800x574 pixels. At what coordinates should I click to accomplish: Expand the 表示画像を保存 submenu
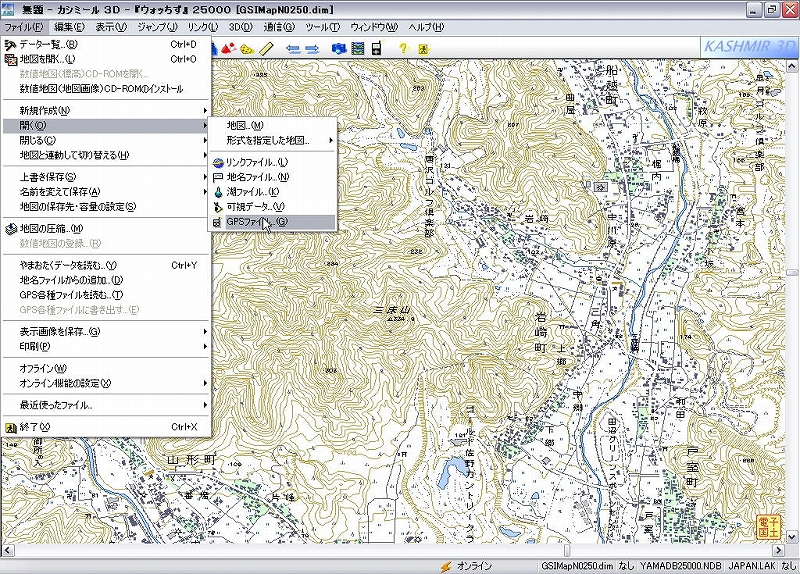106,332
